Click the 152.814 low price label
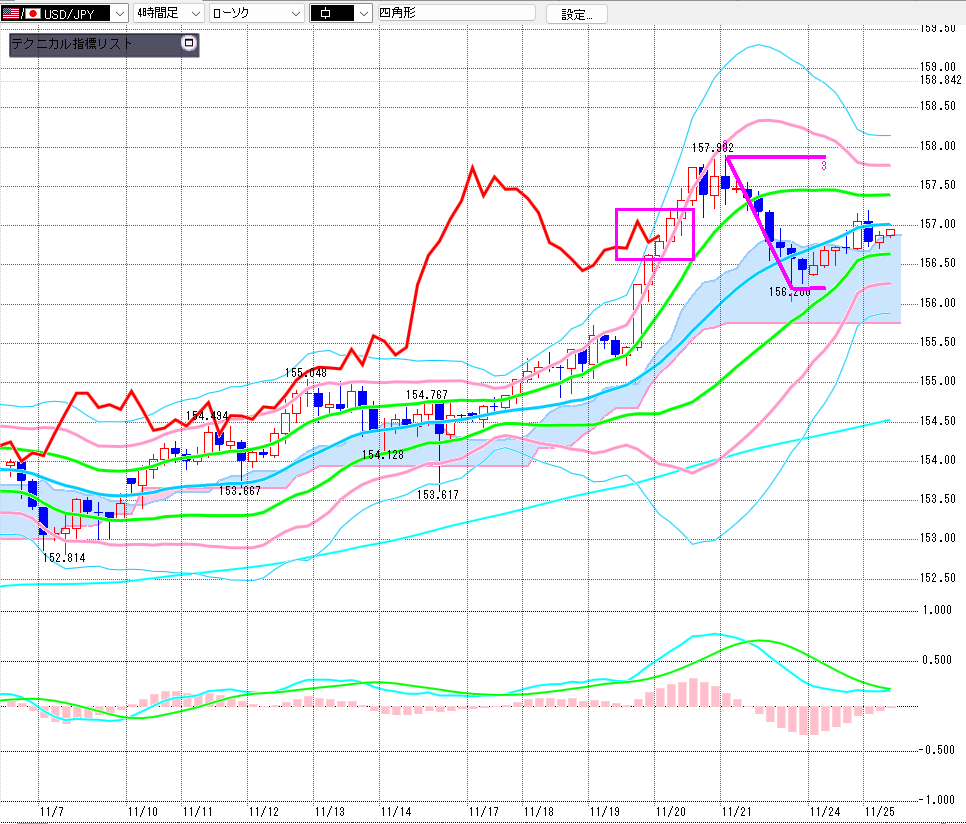Image resolution: width=966 pixels, height=824 pixels. 63,558
